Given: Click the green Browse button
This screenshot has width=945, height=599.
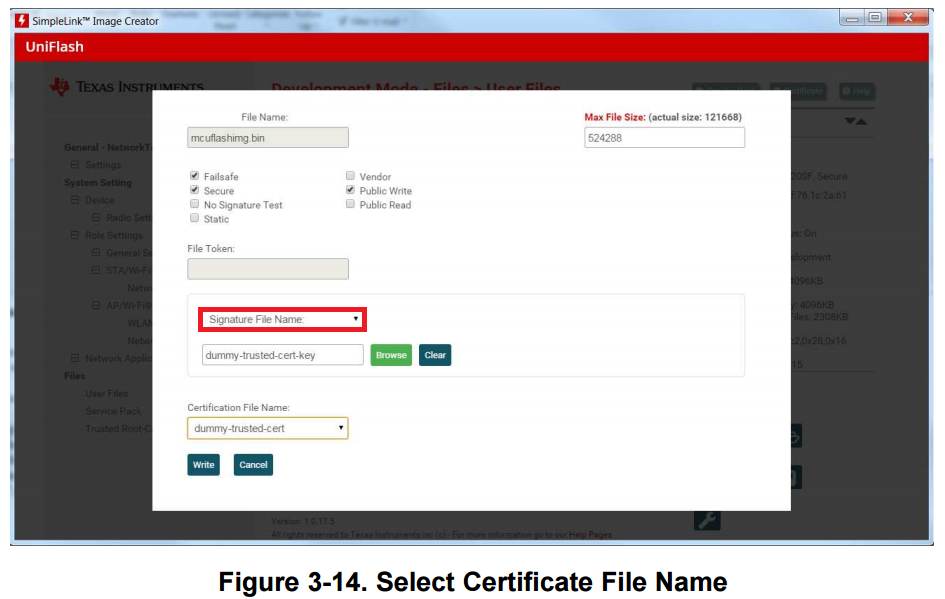Looking at the screenshot, I should (391, 355).
